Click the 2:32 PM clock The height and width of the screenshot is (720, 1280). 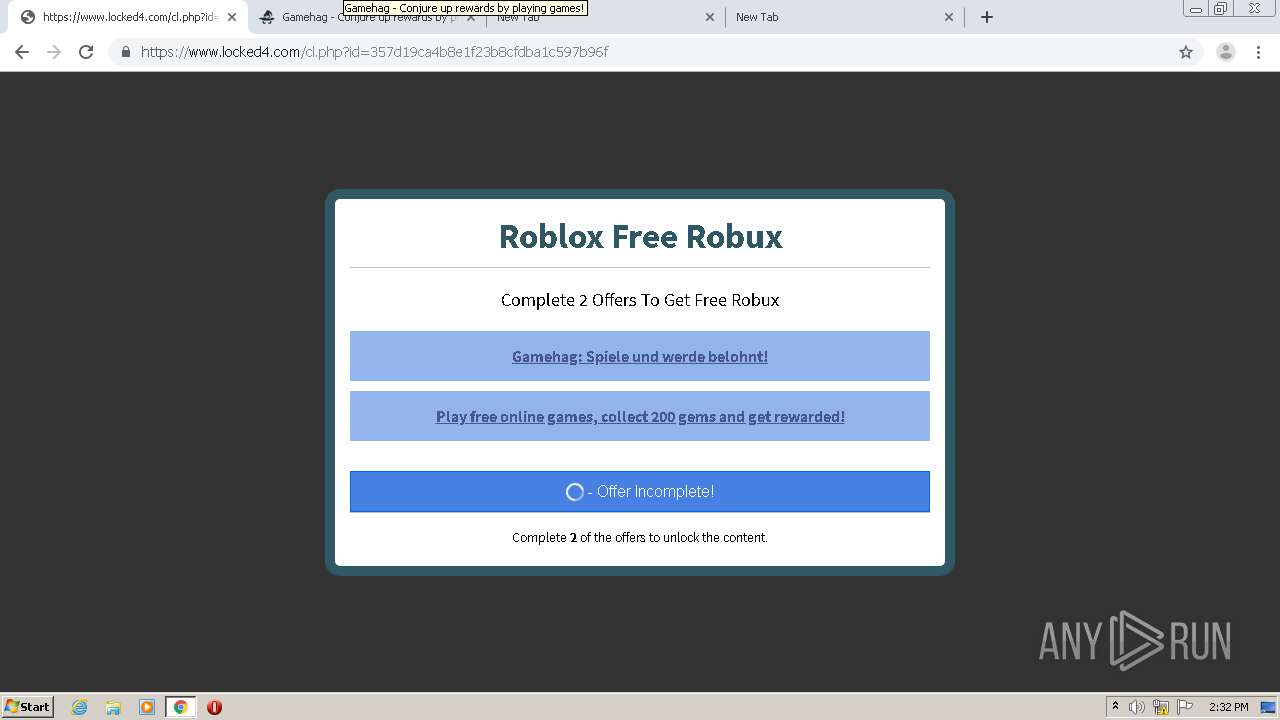point(1228,707)
